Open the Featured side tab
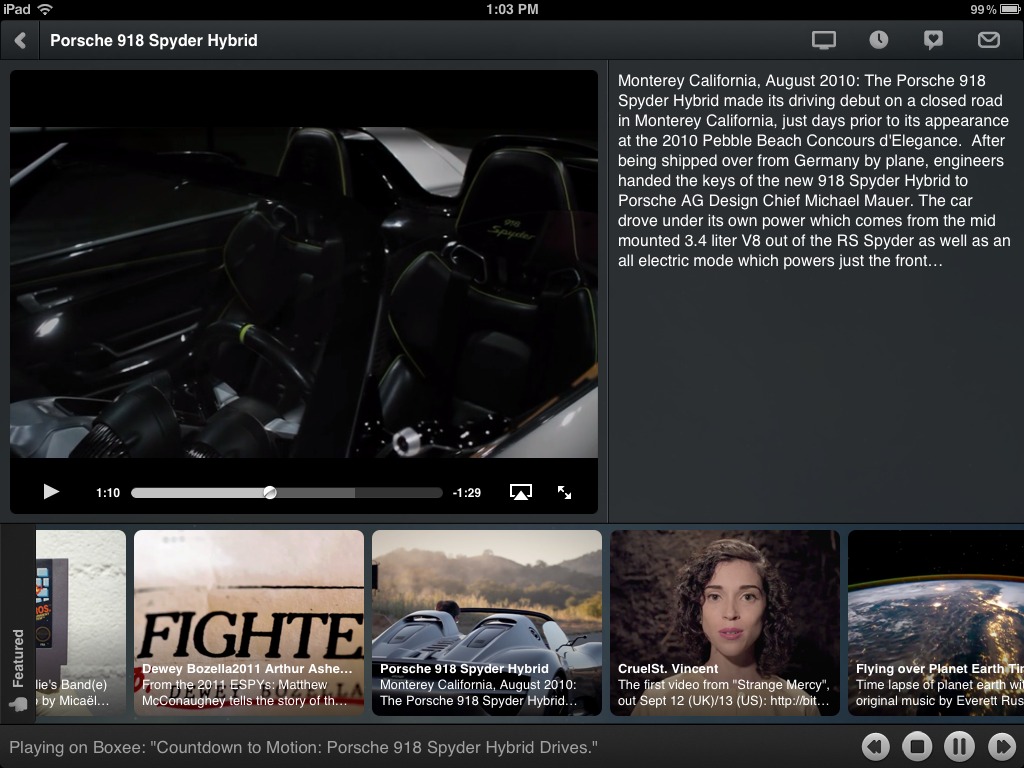 tap(18, 665)
